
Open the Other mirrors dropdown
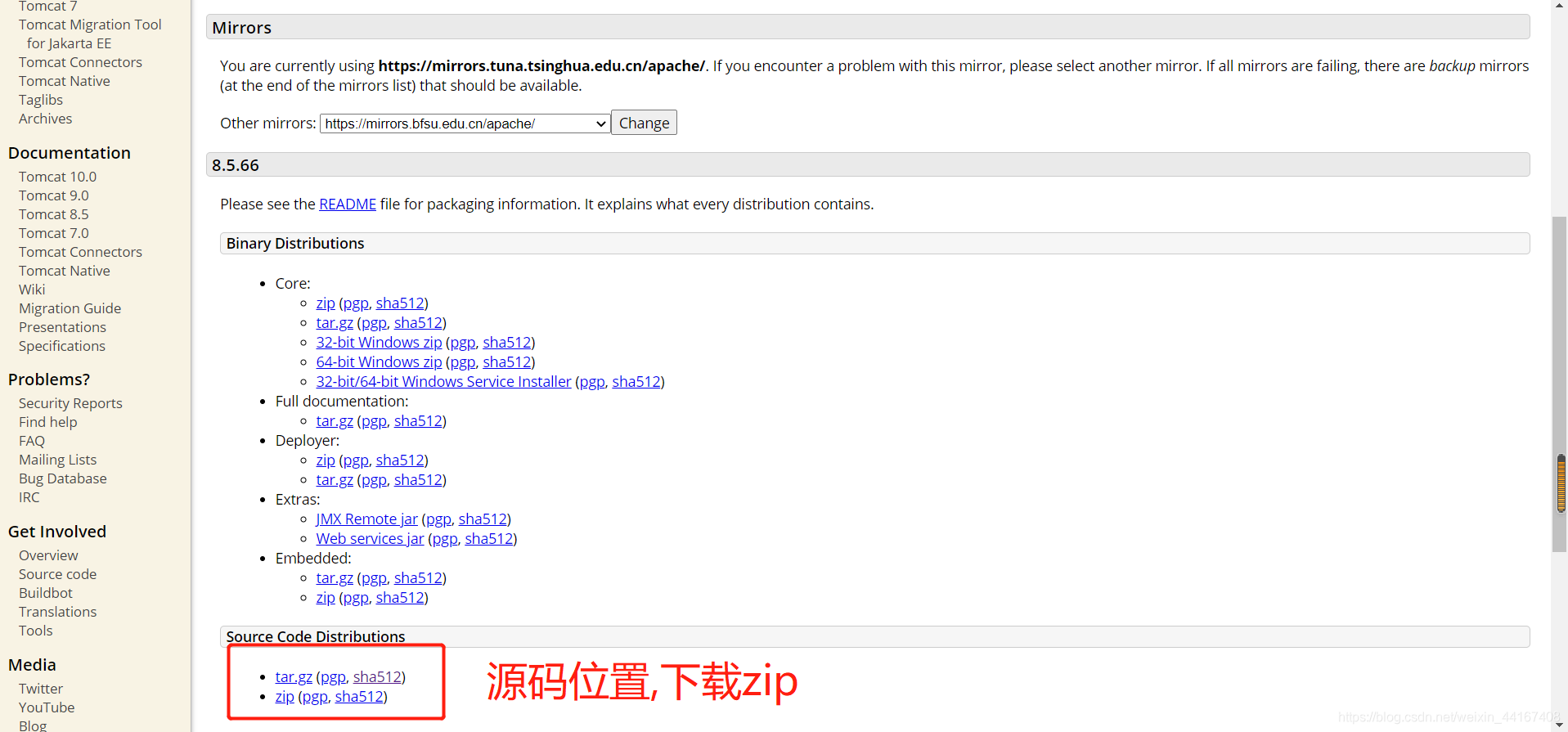click(x=465, y=123)
